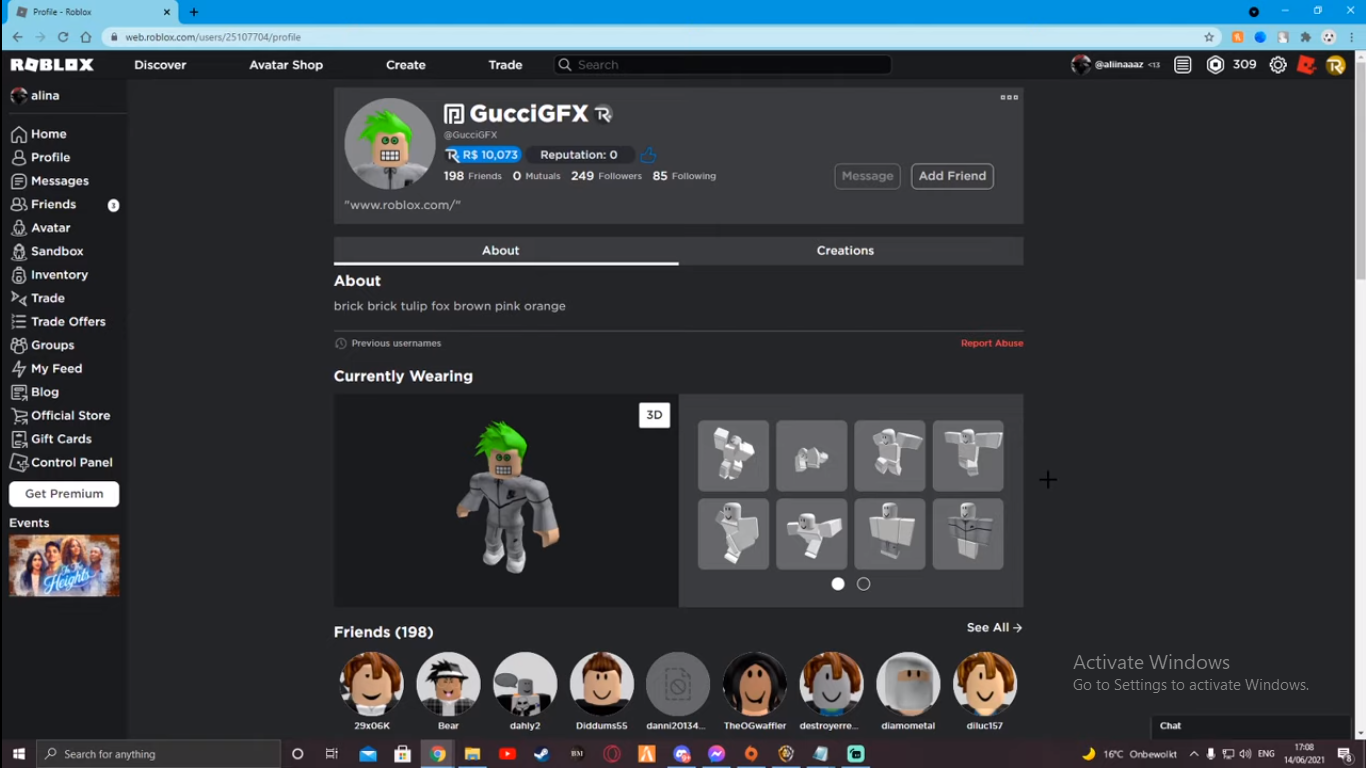Open the notifications list icon in the header
This screenshot has width=1366, height=768.
1183,65
